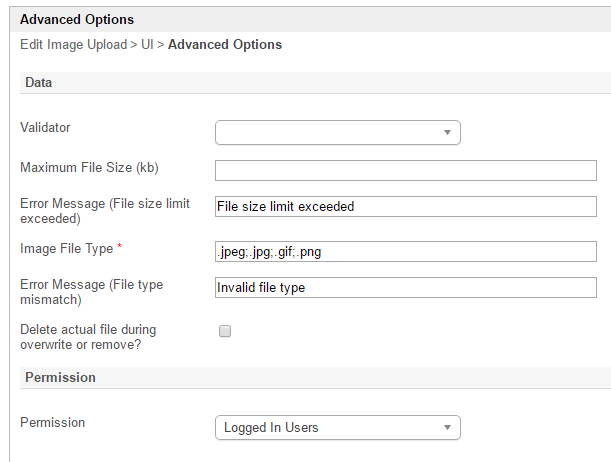
Task: Click the File size limit exceeded text field
Action: (405, 207)
